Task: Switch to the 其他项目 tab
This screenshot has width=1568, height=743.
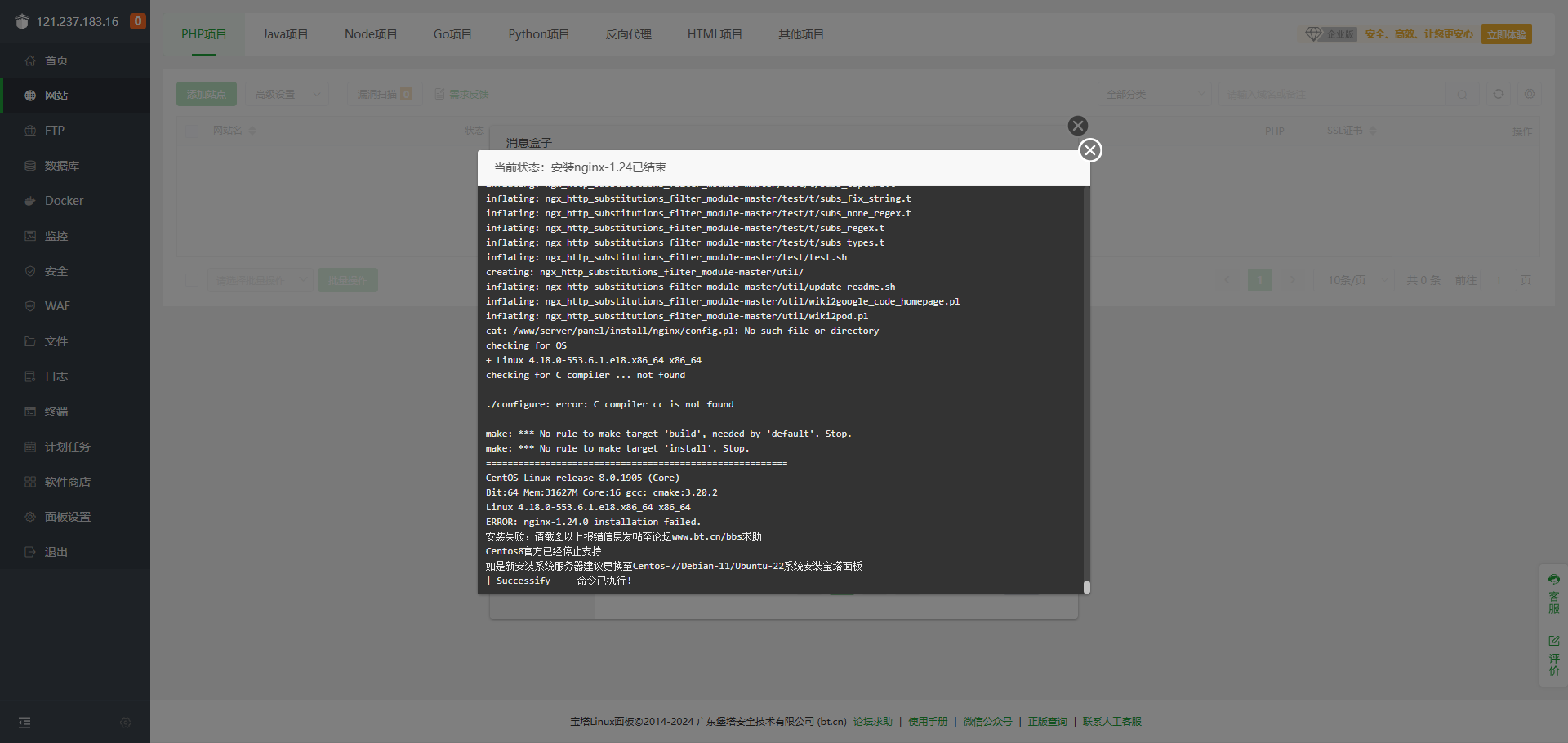Action: [801, 34]
